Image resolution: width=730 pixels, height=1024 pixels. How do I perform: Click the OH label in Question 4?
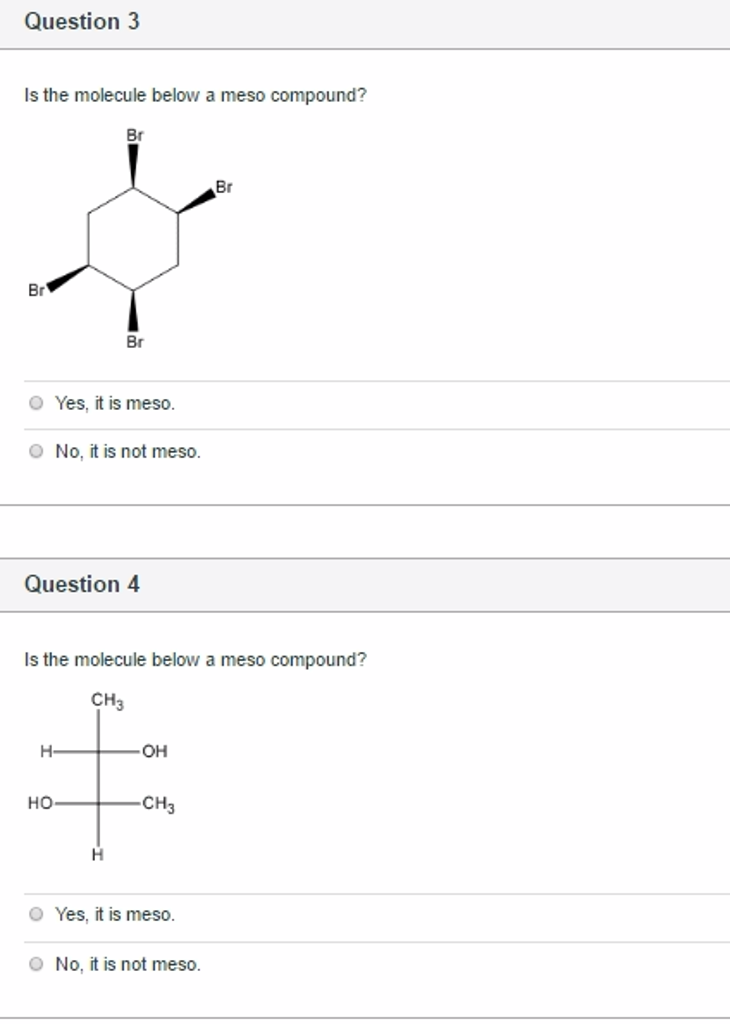[x=153, y=751]
